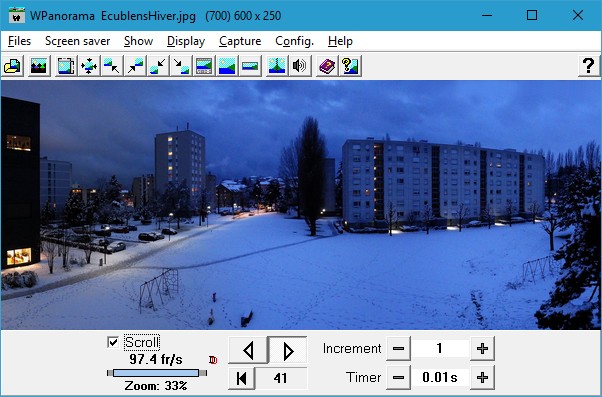Decrease Timer with minus button

pos(399,377)
